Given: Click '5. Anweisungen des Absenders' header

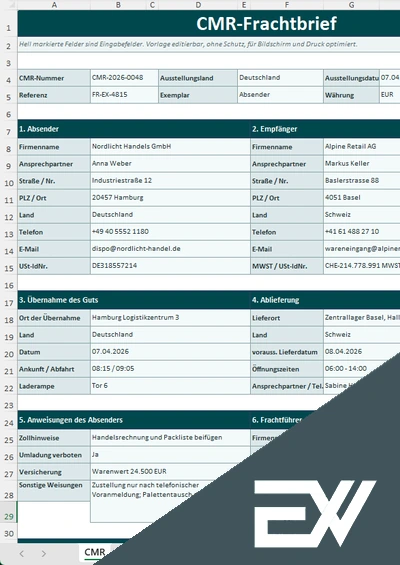Looking at the screenshot, I should 134,420.
